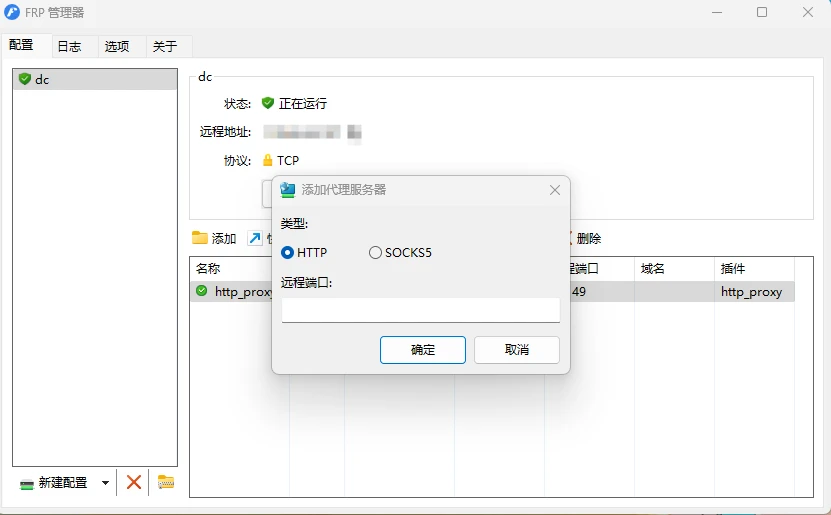Click the FRP 管理器 app logo icon
Screen dimensions: 831x515
(12, 12)
